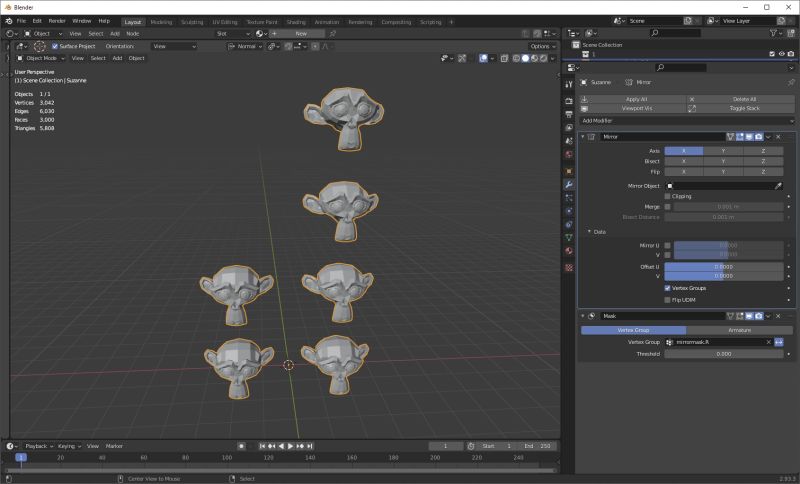Open the Playback dropdown in timeline
800x484 pixels.
(39, 446)
